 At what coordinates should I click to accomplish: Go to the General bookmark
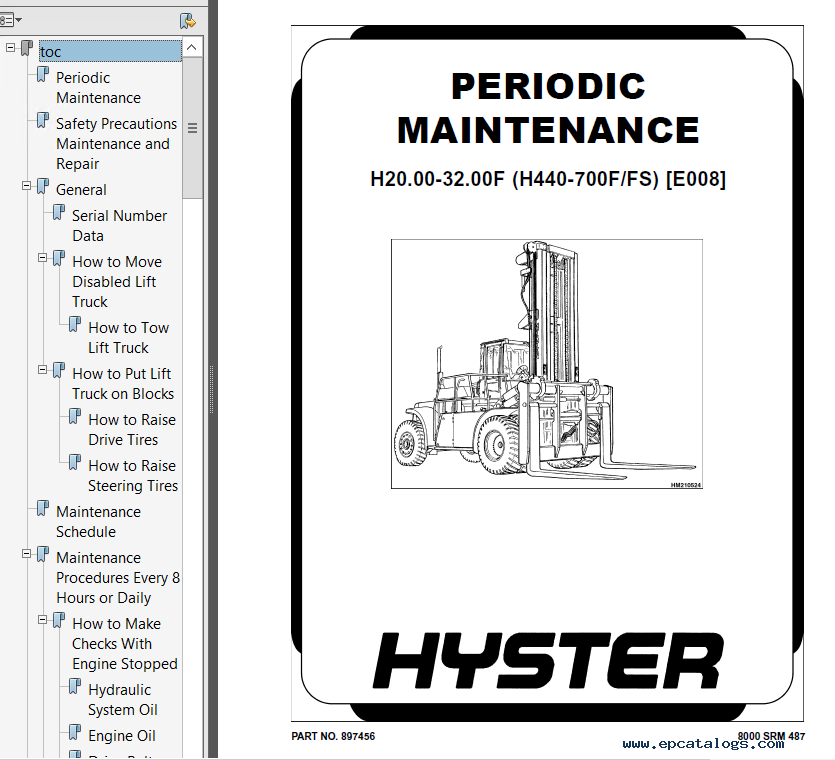(x=81, y=190)
